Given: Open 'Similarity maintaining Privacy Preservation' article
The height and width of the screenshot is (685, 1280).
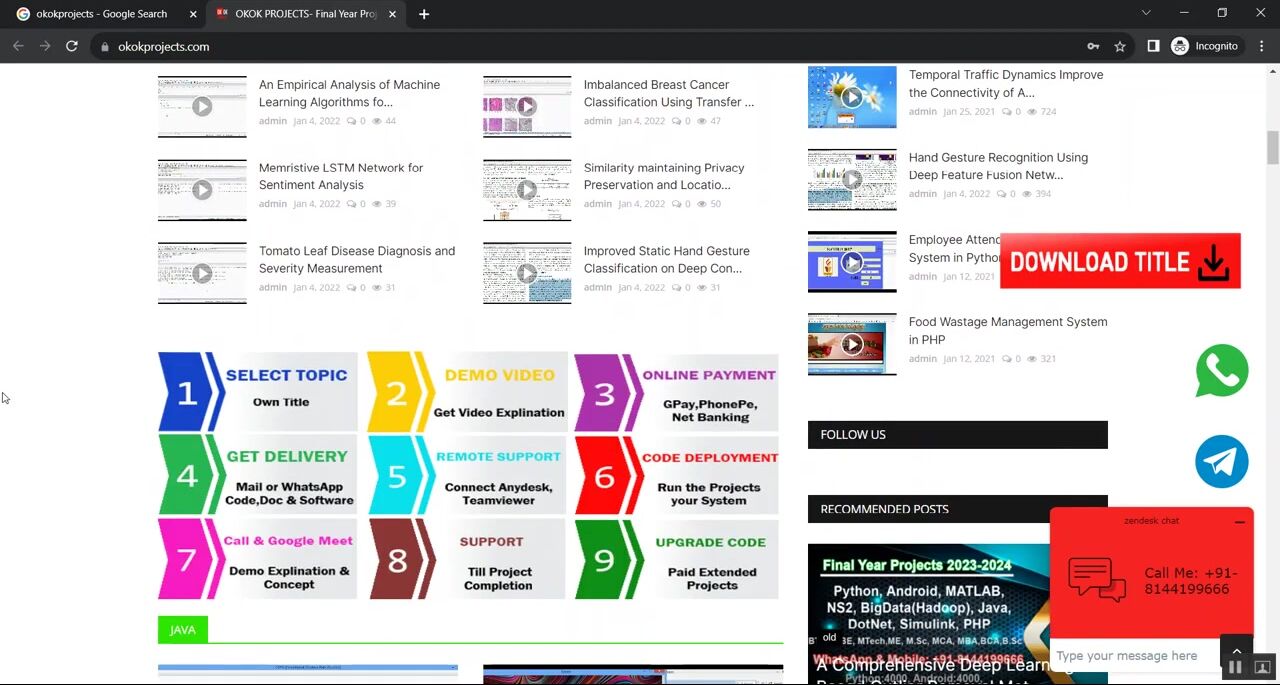Looking at the screenshot, I should tap(664, 176).
